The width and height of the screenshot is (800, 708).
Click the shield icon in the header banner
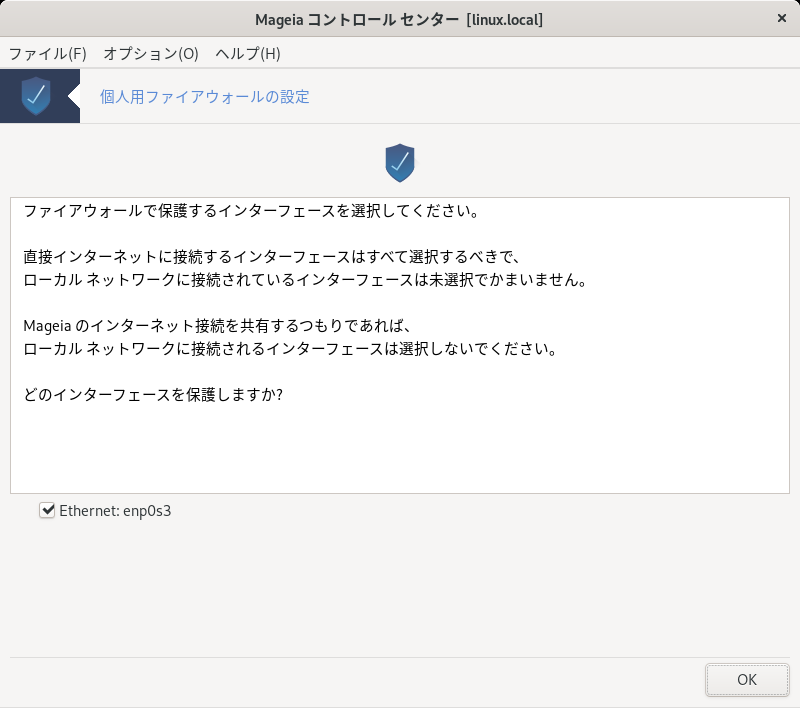(x=36, y=96)
